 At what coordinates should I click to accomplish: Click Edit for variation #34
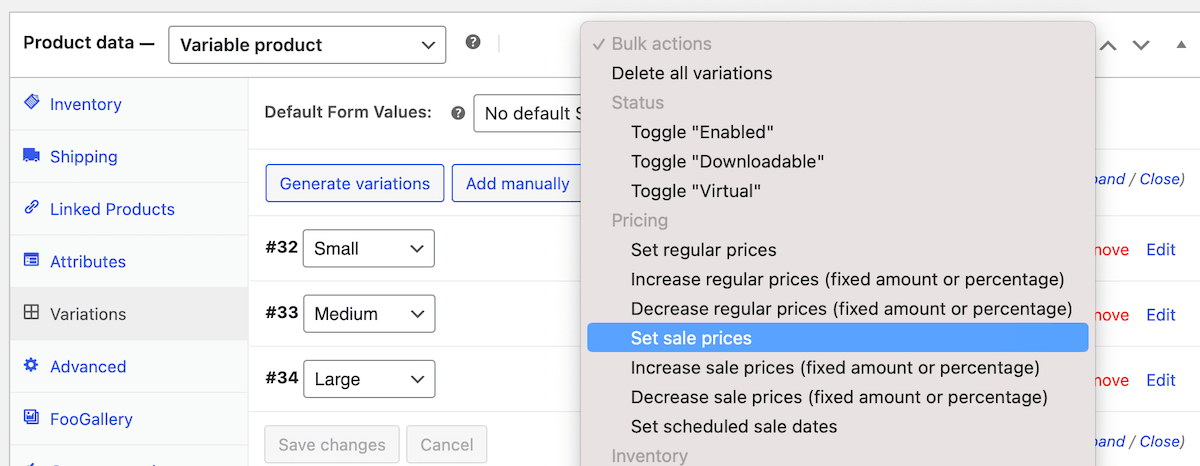coord(1161,380)
